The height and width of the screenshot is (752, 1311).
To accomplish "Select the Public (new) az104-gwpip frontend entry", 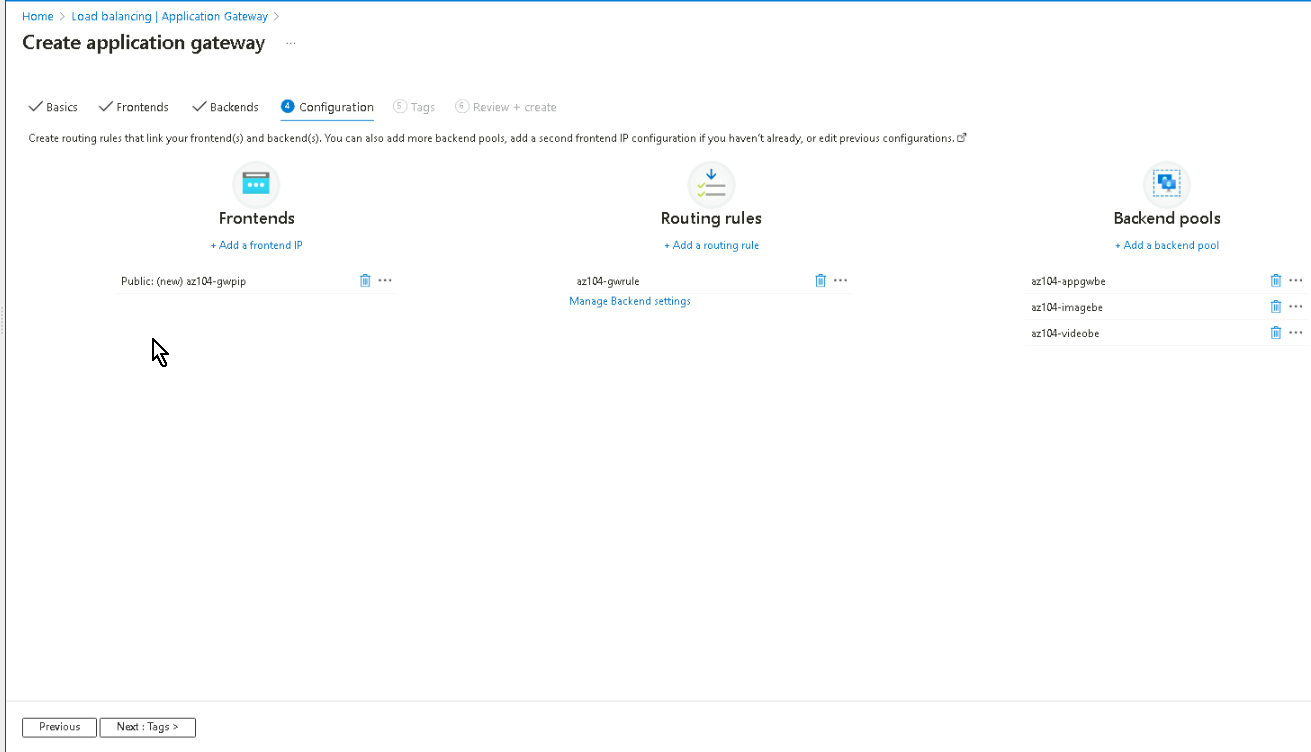I will [x=183, y=281].
